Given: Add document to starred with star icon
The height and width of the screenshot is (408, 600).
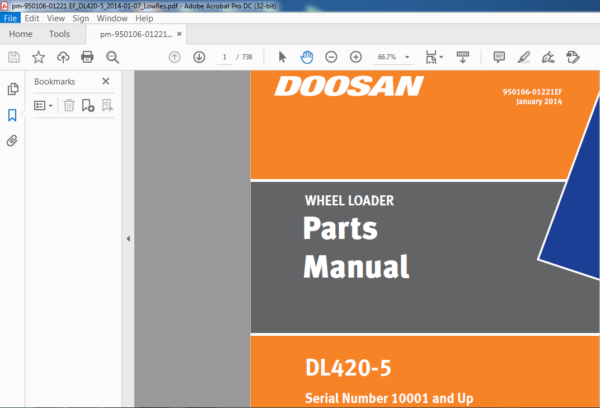Looking at the screenshot, I should (38, 57).
